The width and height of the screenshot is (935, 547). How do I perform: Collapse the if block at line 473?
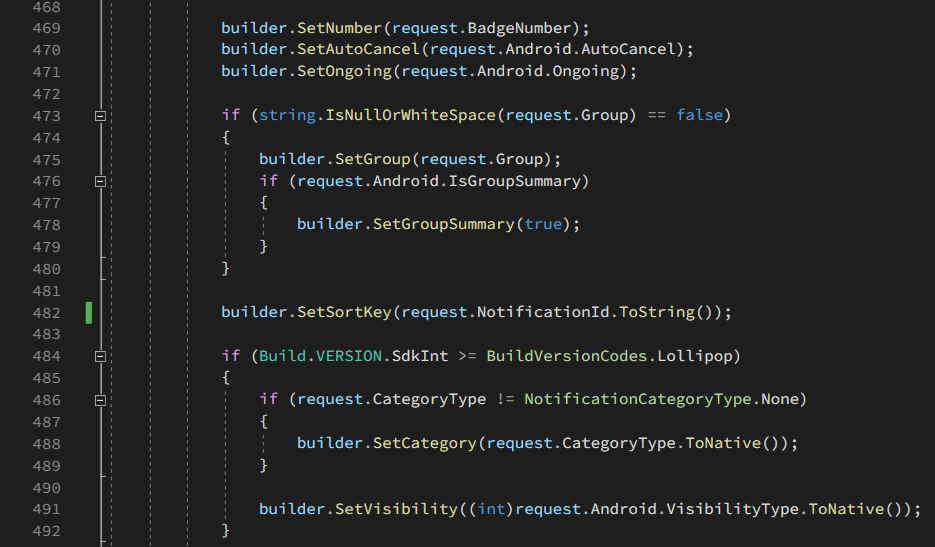tap(100, 116)
